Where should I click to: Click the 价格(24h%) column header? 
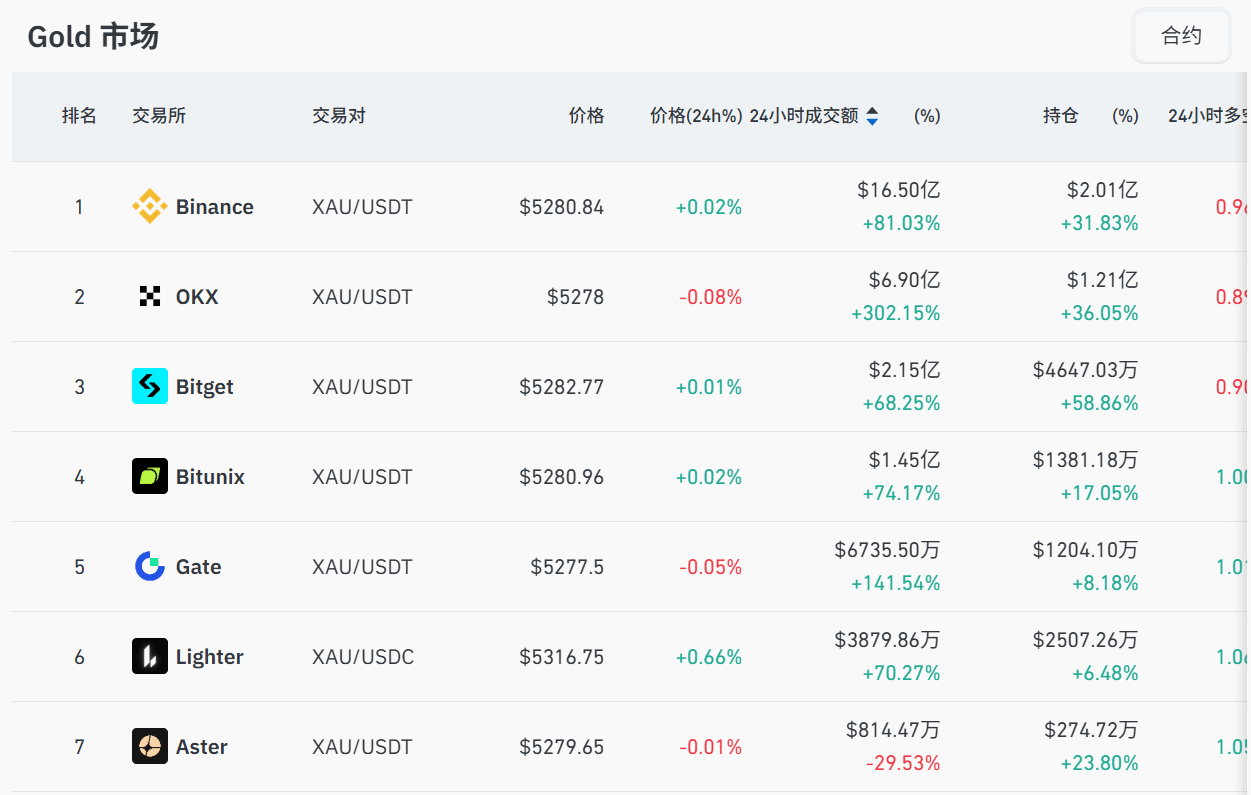(695, 116)
